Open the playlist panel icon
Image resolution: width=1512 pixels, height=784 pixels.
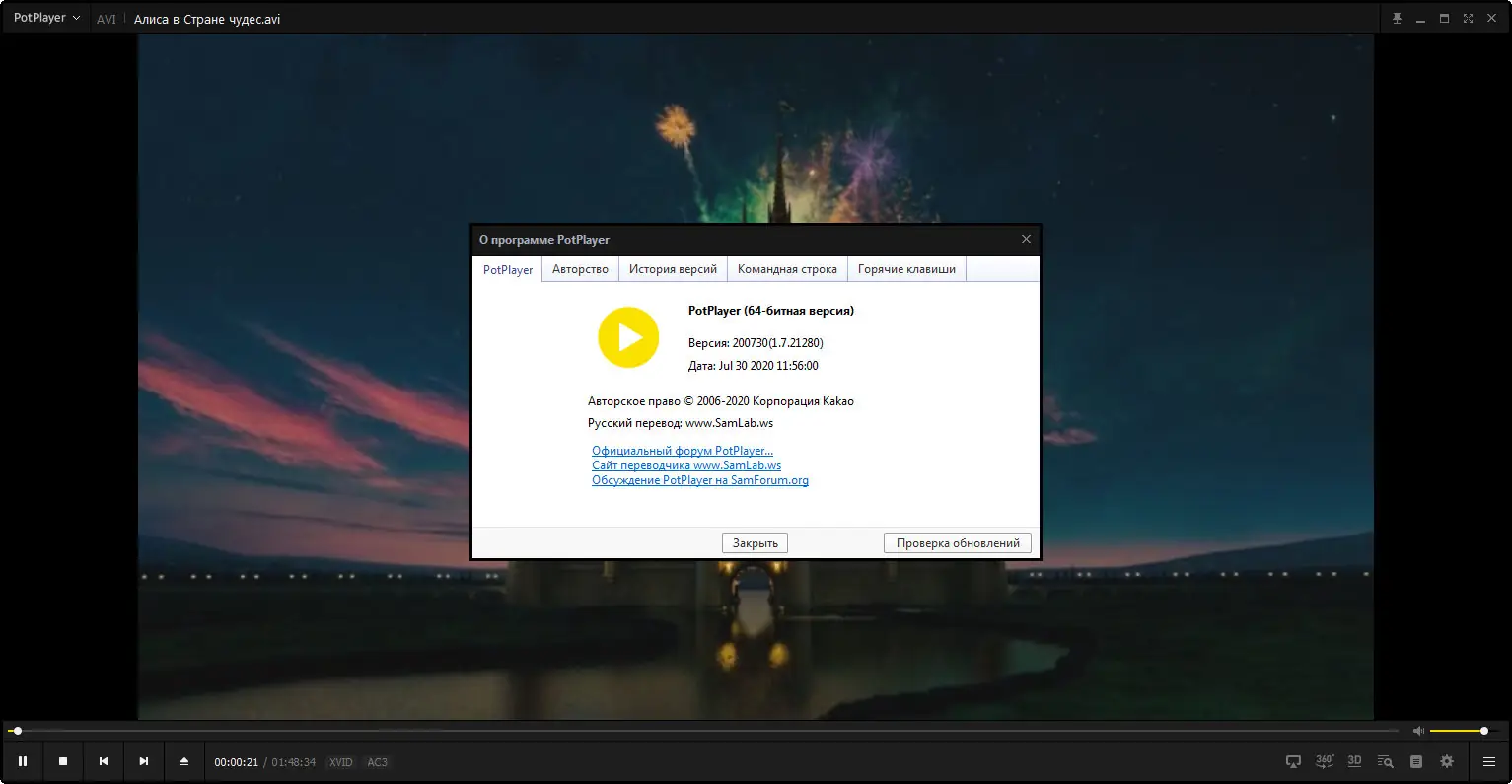(1415, 761)
